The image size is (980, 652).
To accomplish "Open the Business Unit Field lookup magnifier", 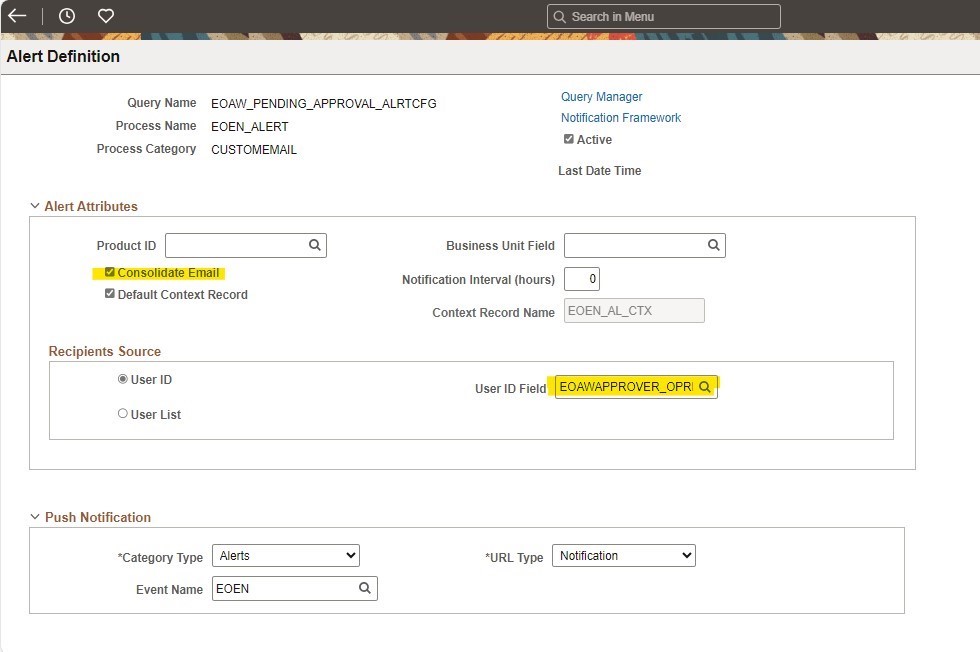I will click(x=714, y=245).
